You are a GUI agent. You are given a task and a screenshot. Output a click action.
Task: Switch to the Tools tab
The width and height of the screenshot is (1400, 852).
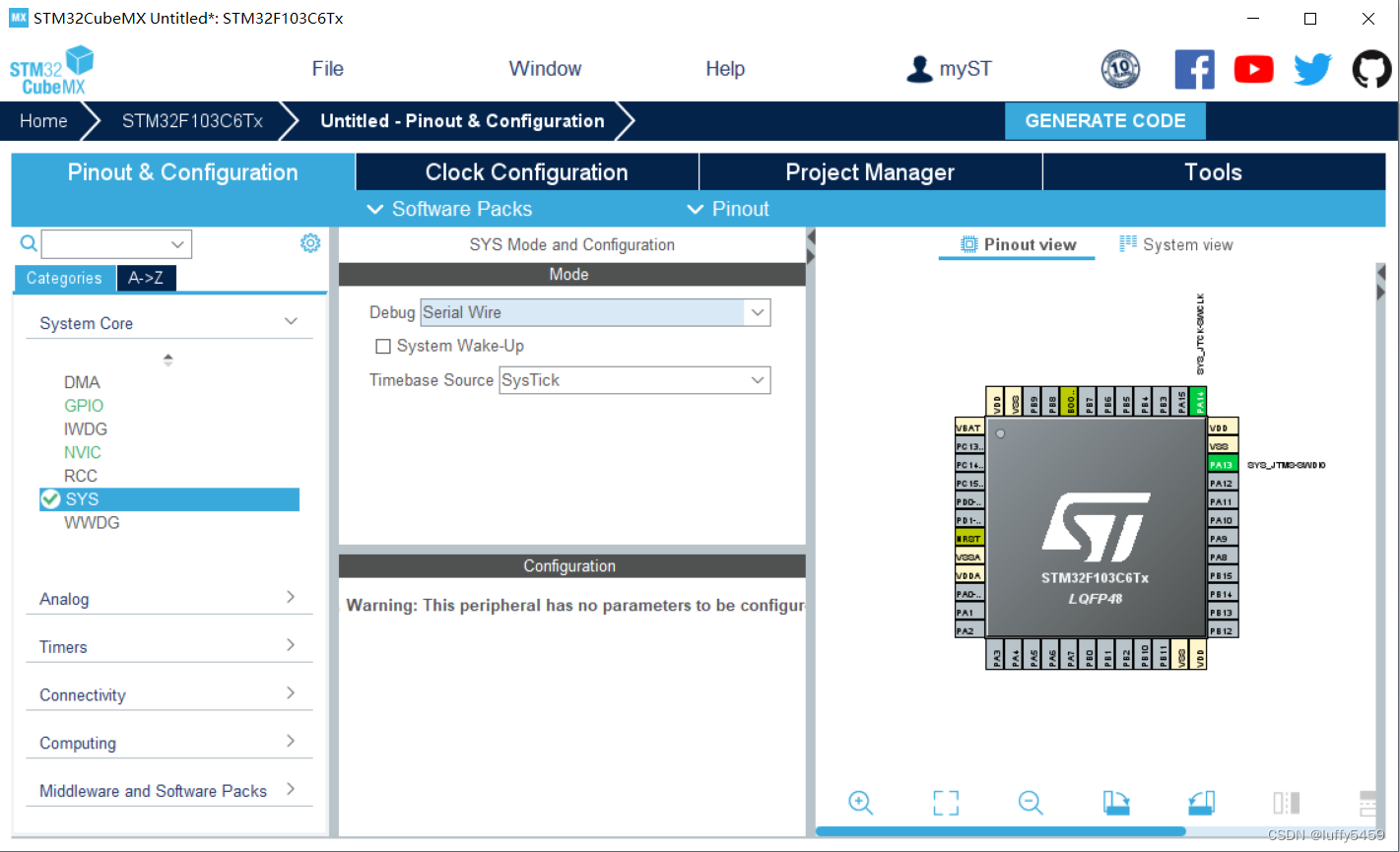click(1214, 172)
